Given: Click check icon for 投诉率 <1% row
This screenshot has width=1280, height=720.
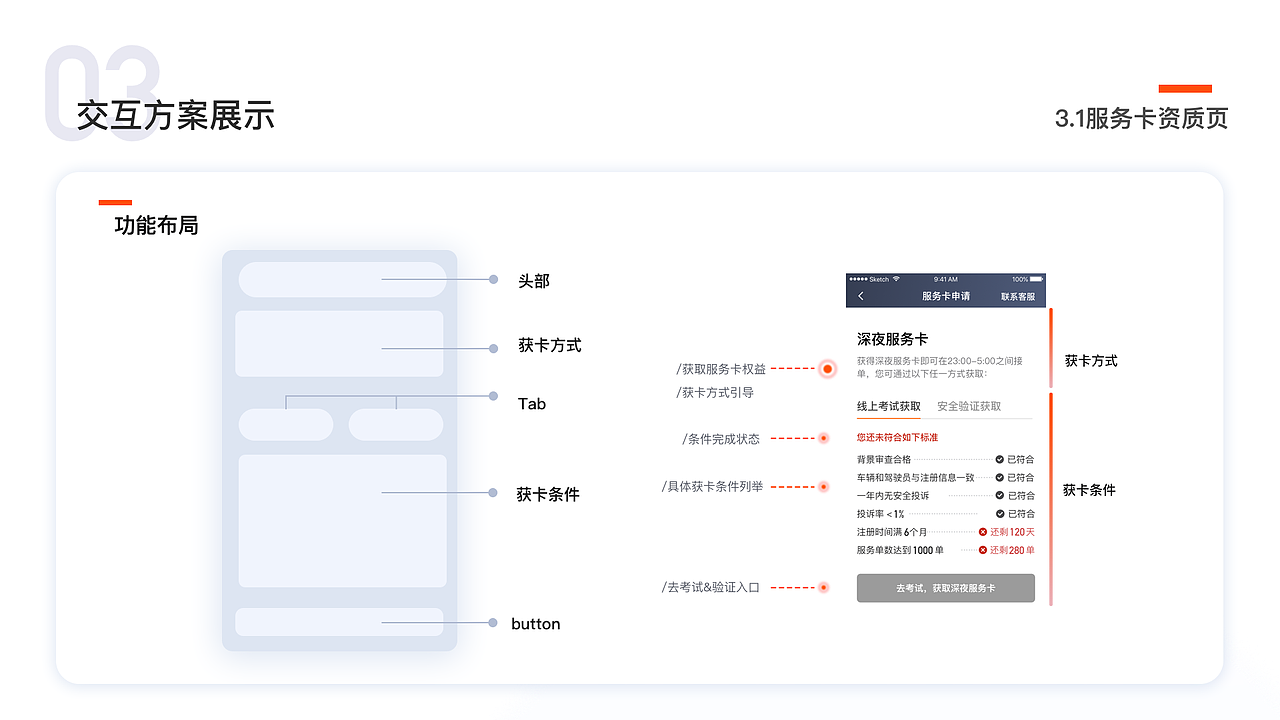Looking at the screenshot, I should coord(999,513).
